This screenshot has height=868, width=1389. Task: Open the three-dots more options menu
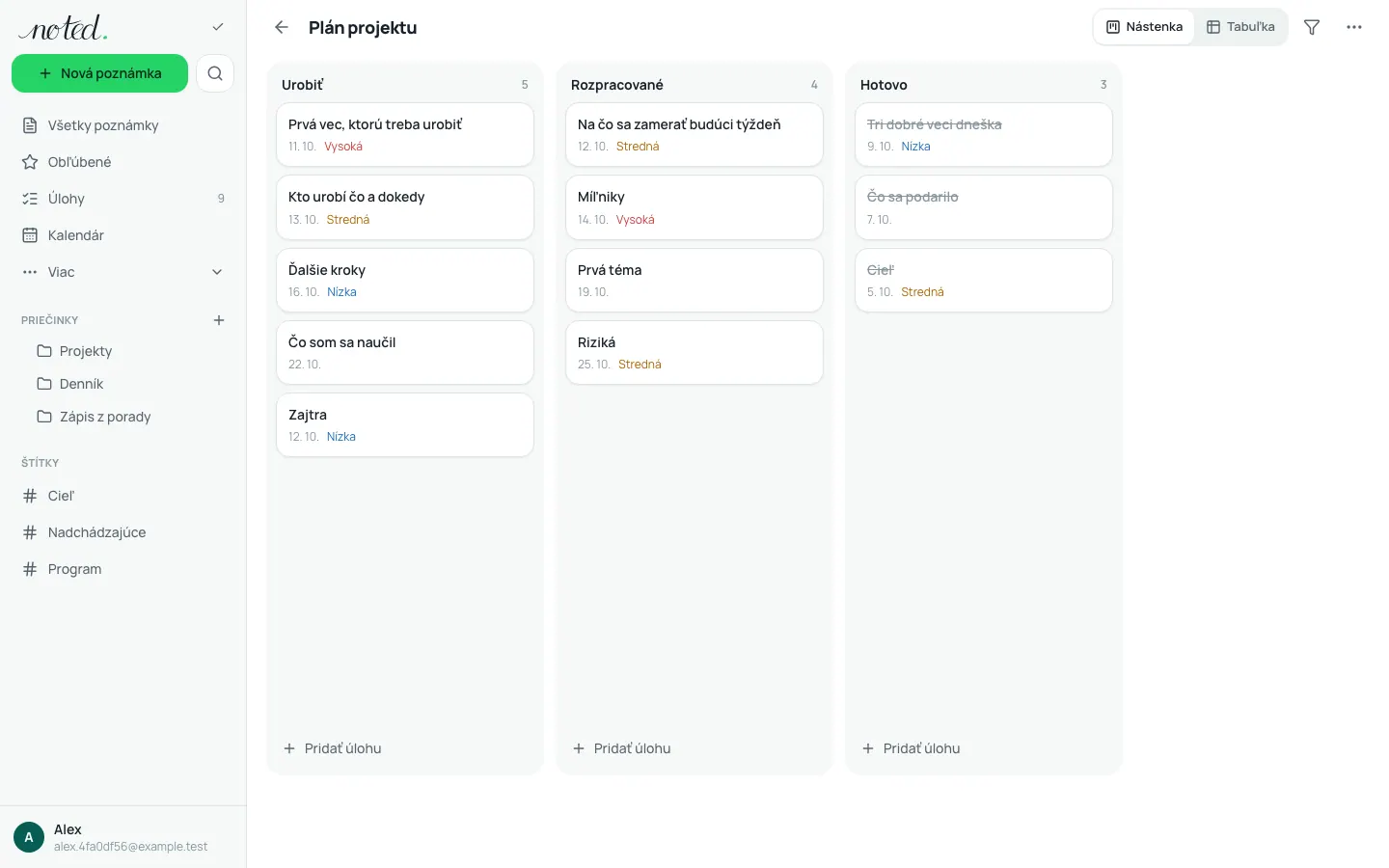[1354, 27]
